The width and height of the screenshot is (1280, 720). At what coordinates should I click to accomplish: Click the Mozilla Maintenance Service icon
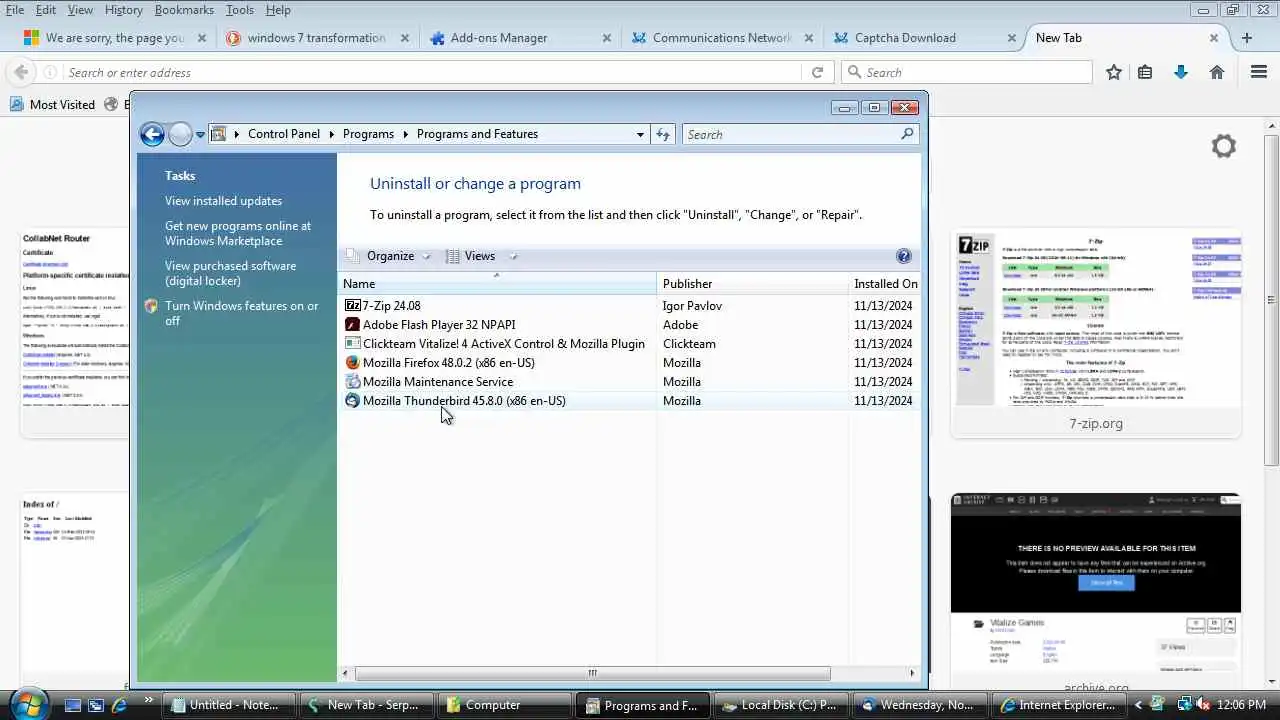coord(352,381)
